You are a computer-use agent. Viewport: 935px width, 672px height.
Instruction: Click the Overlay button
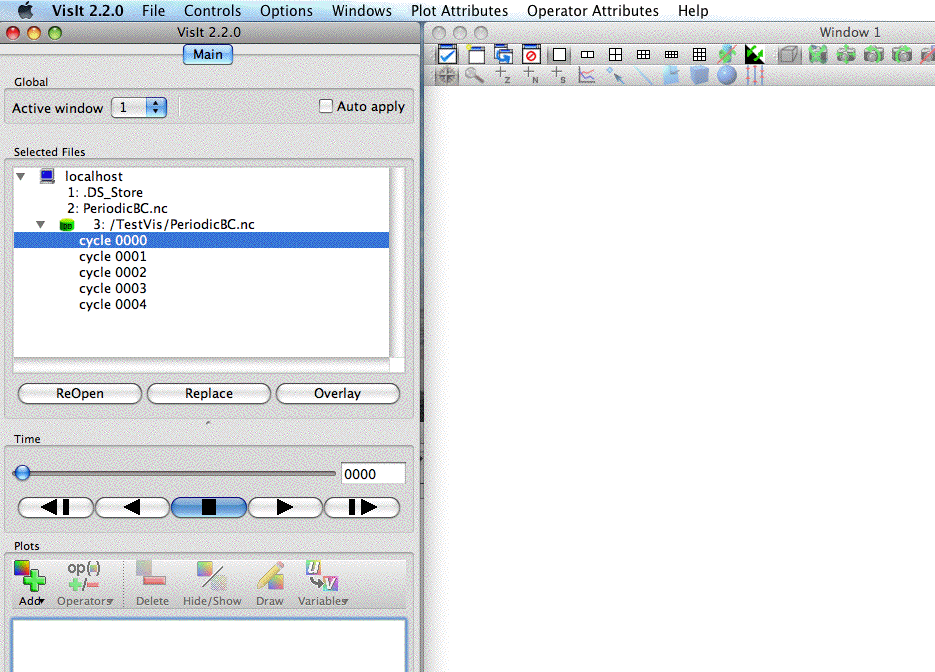point(337,393)
